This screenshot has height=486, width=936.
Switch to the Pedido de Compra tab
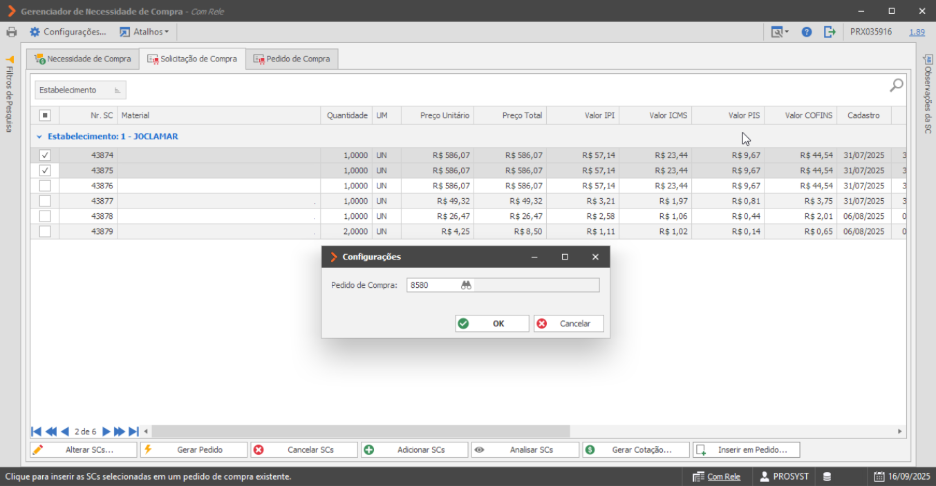point(292,59)
